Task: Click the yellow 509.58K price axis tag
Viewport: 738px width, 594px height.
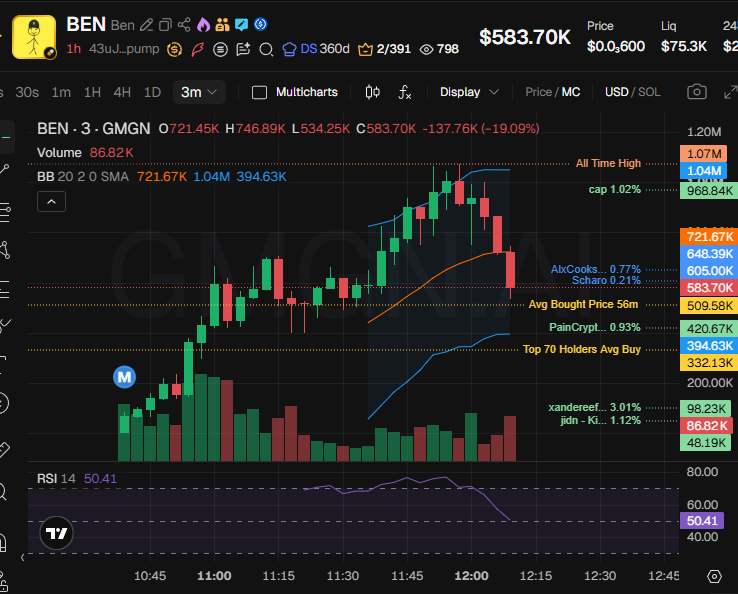Action: [709, 306]
